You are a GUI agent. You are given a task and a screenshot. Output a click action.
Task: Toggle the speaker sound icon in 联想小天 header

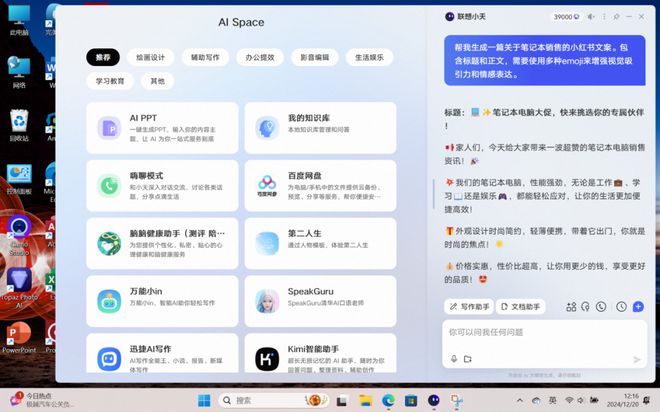591,17
